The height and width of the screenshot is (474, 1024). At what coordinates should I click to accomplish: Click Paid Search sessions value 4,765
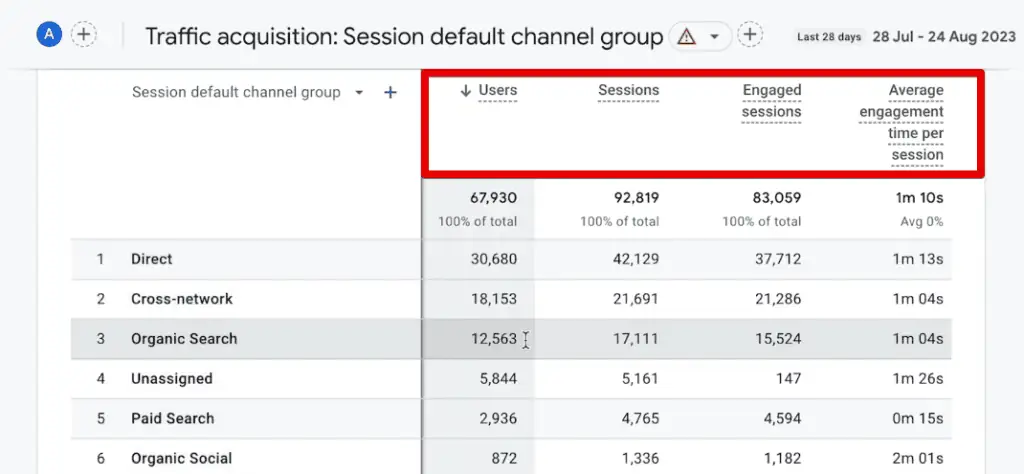click(x=641, y=419)
